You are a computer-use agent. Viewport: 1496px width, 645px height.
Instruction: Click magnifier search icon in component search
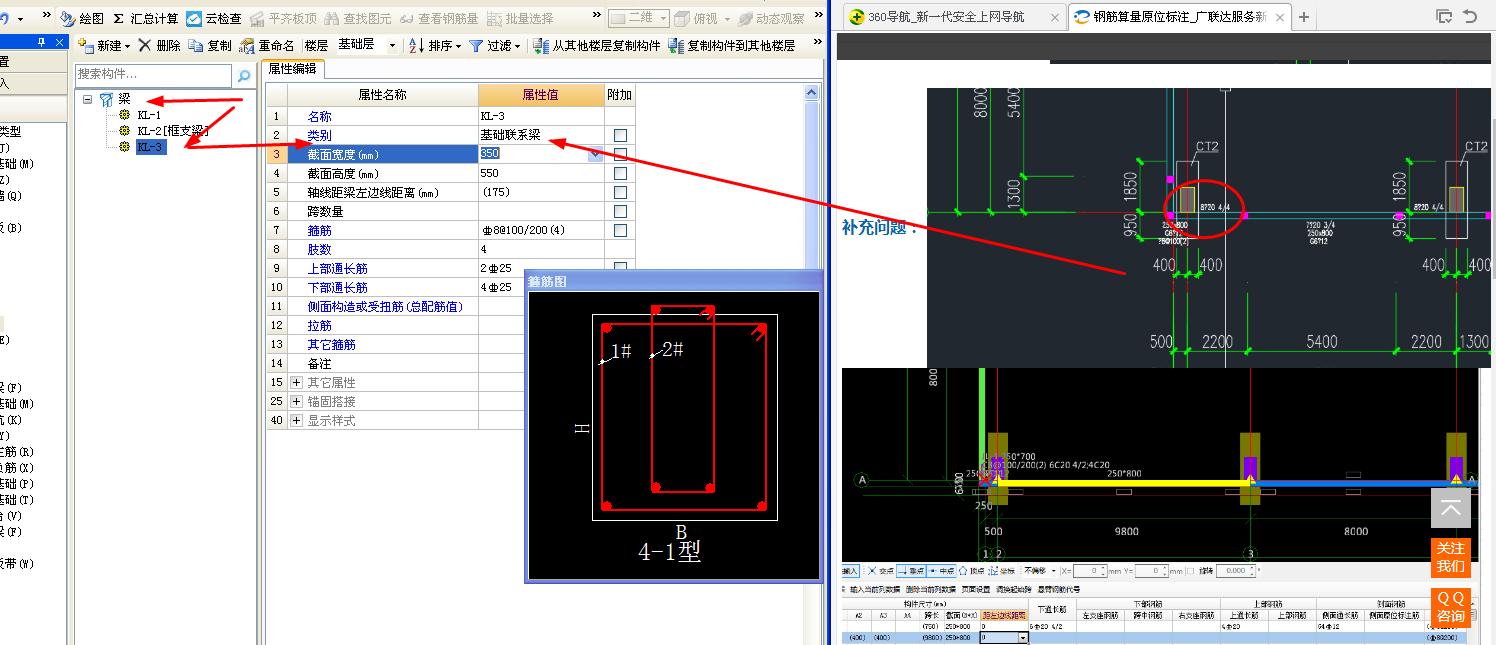pos(243,75)
